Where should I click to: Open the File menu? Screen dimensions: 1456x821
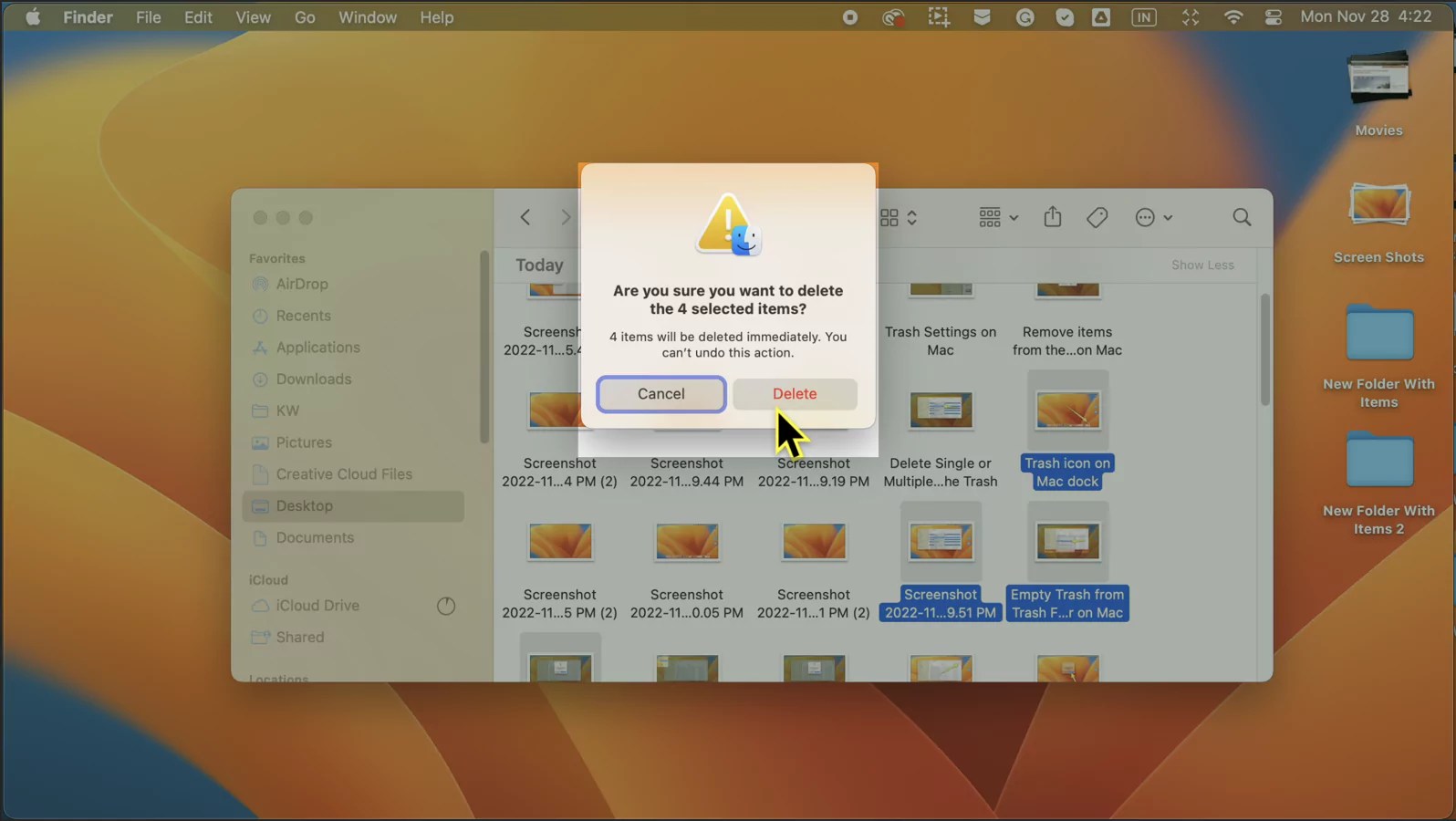point(149,17)
